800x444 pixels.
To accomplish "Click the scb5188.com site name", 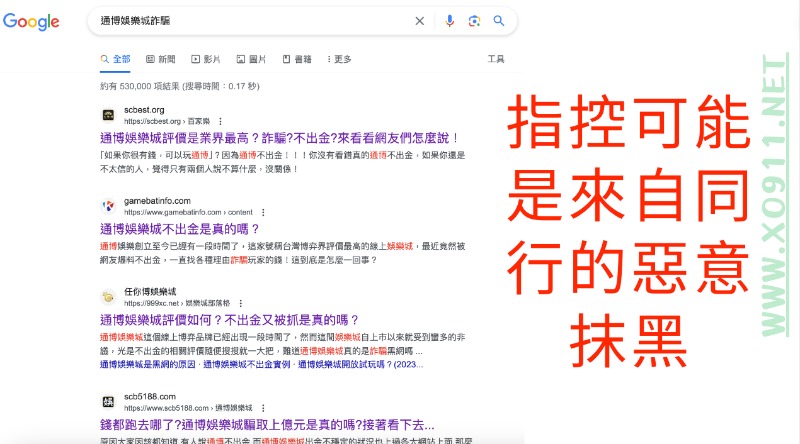I will (149, 397).
